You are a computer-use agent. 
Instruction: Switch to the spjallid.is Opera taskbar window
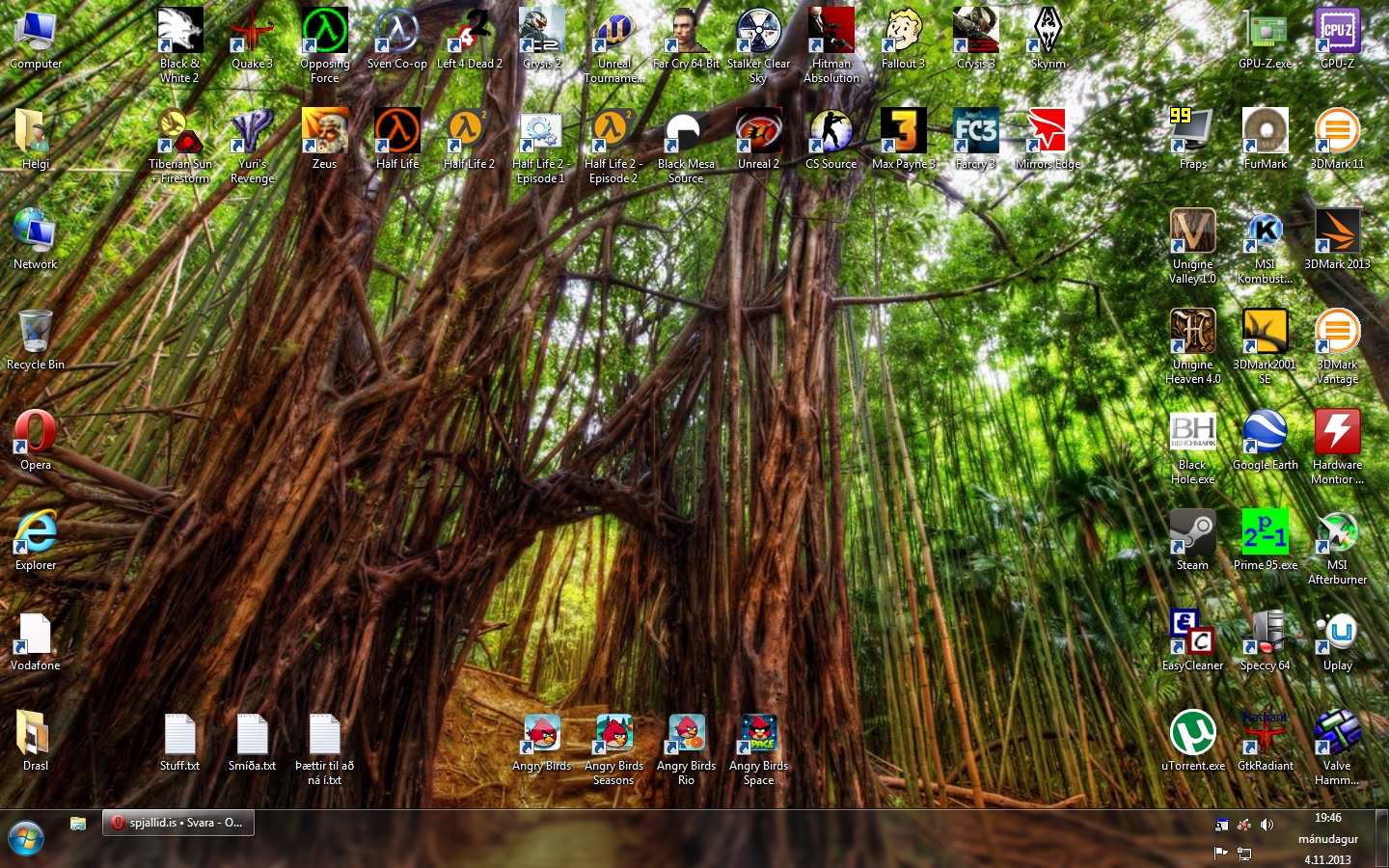[x=178, y=823]
